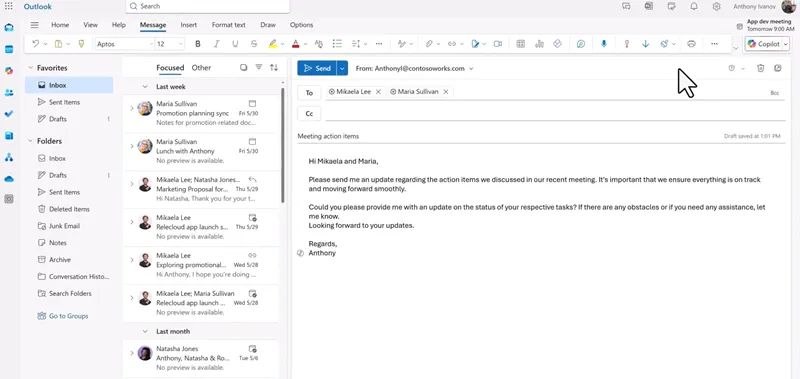Mark message as low importance
The height and width of the screenshot is (379, 800).
[x=645, y=44]
